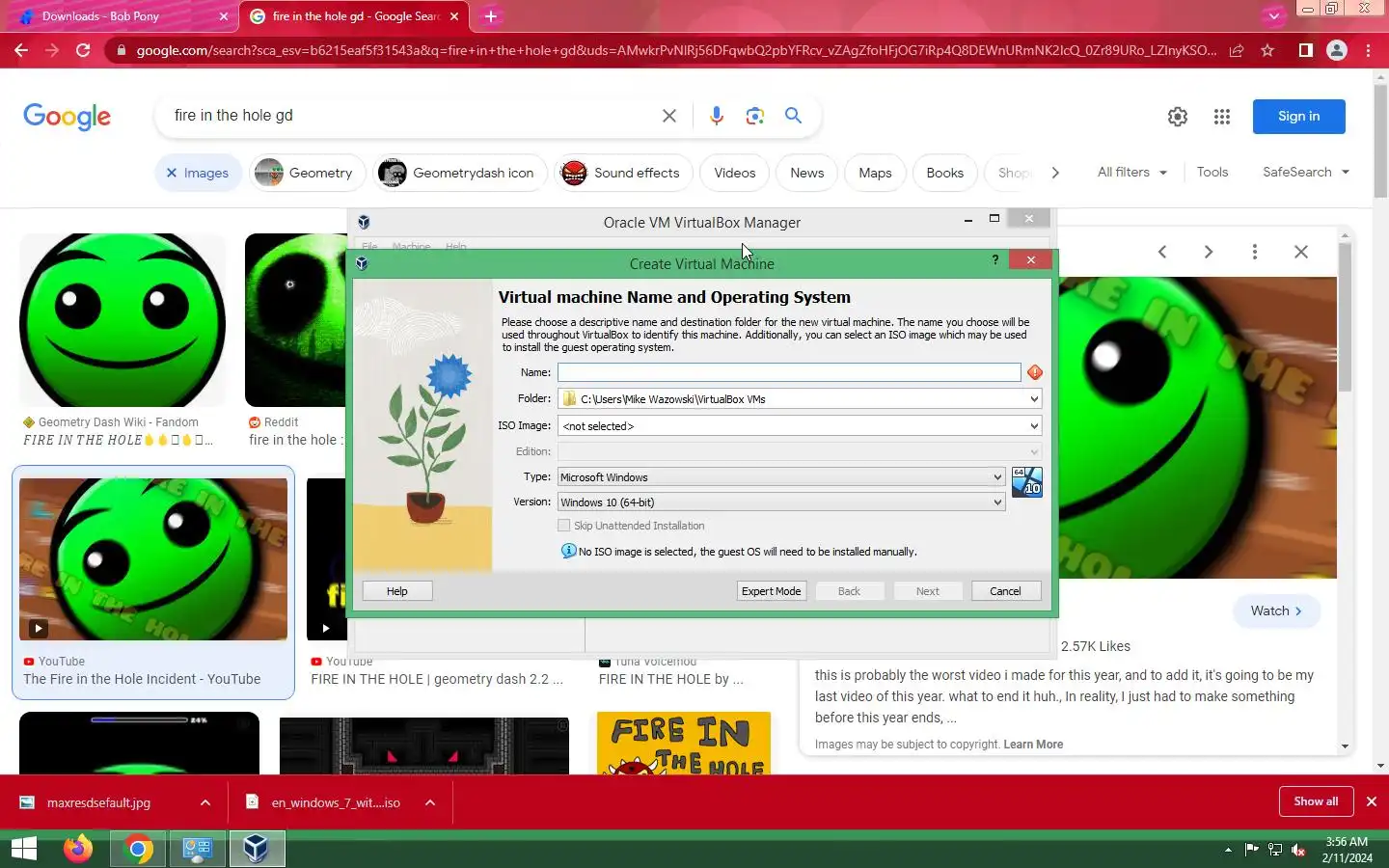Share this page from the address bar
The width and height of the screenshot is (1389, 868).
(1237, 50)
